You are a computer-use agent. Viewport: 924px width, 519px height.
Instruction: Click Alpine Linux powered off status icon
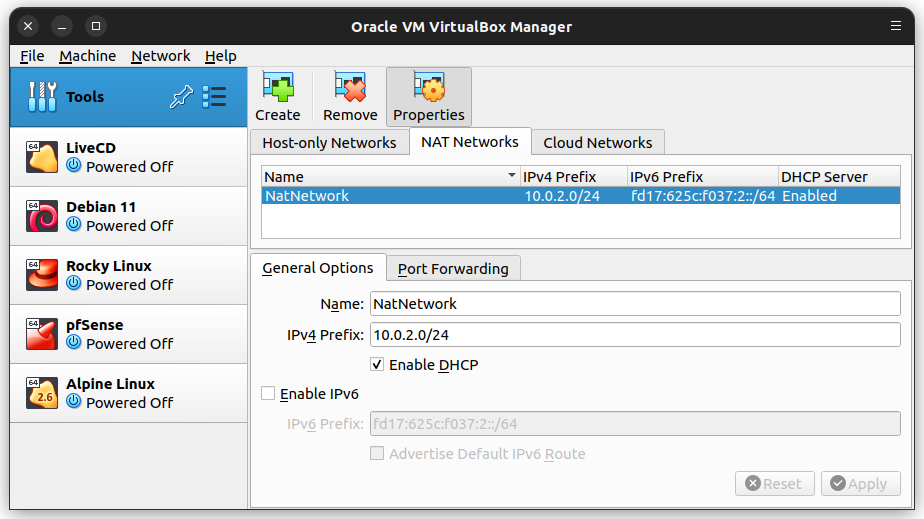(74, 401)
